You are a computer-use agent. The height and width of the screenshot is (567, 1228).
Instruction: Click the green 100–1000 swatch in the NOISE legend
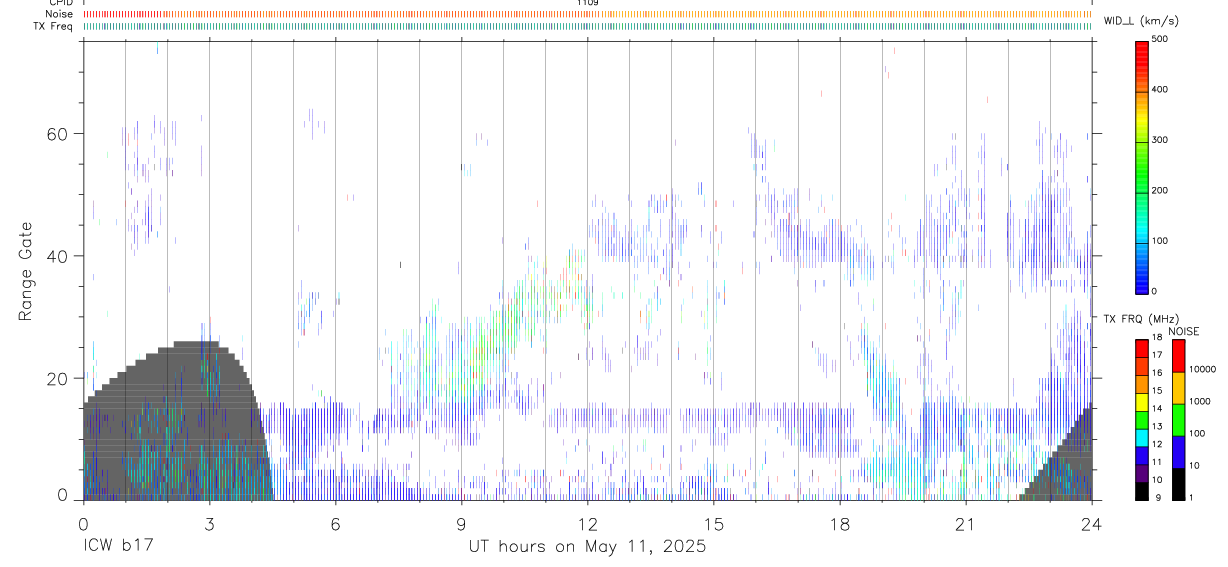[1178, 419]
